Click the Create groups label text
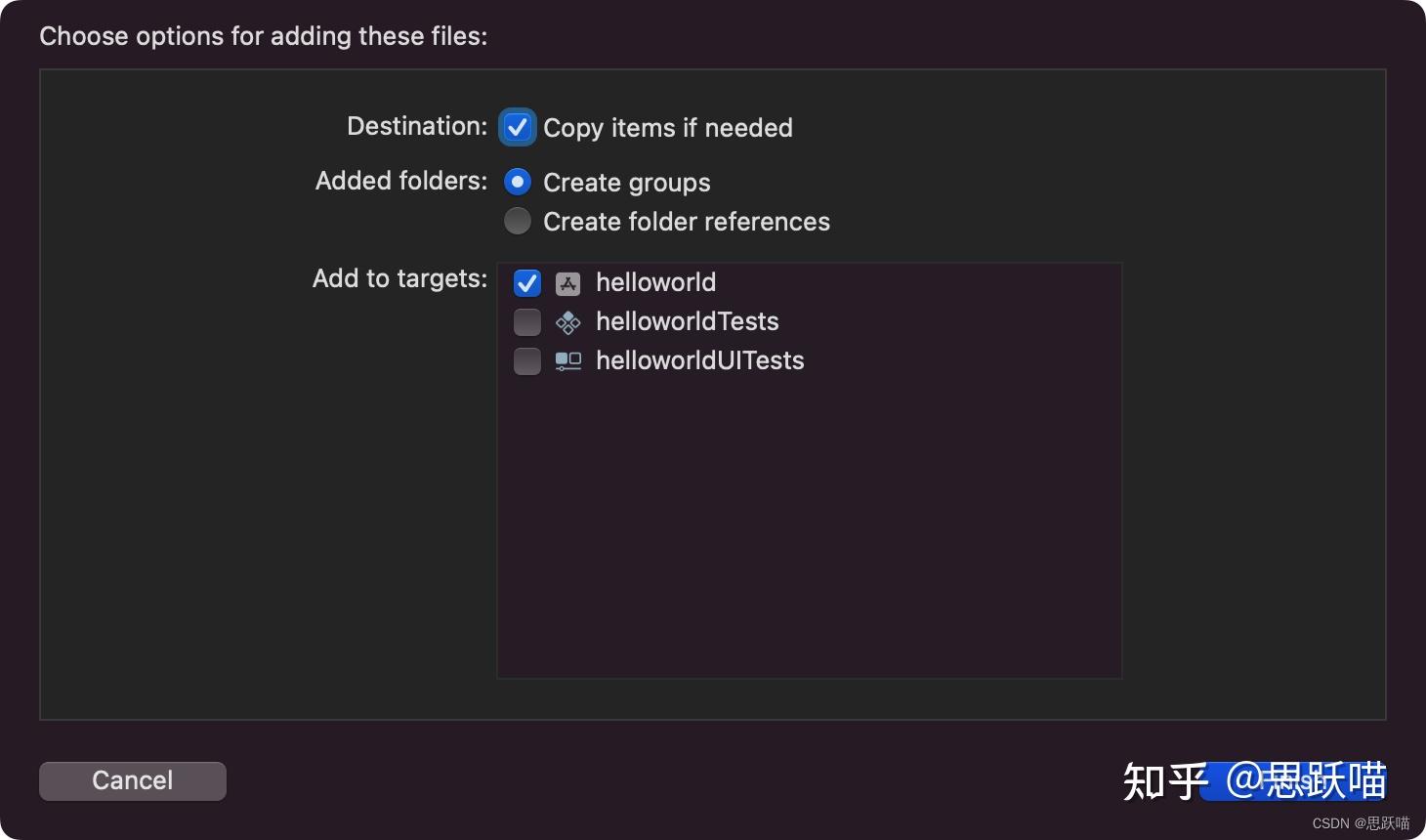 627,183
